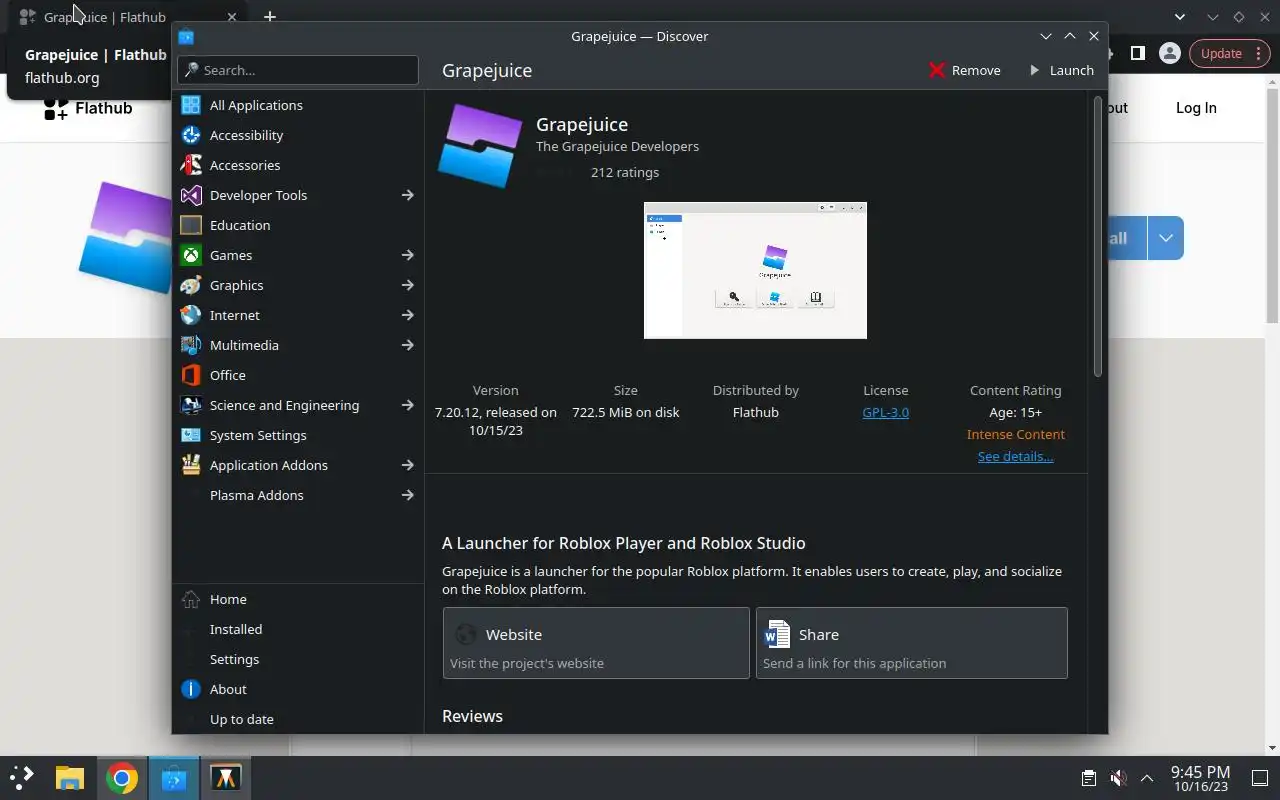Switch to Discover from the taskbar

click(174, 777)
